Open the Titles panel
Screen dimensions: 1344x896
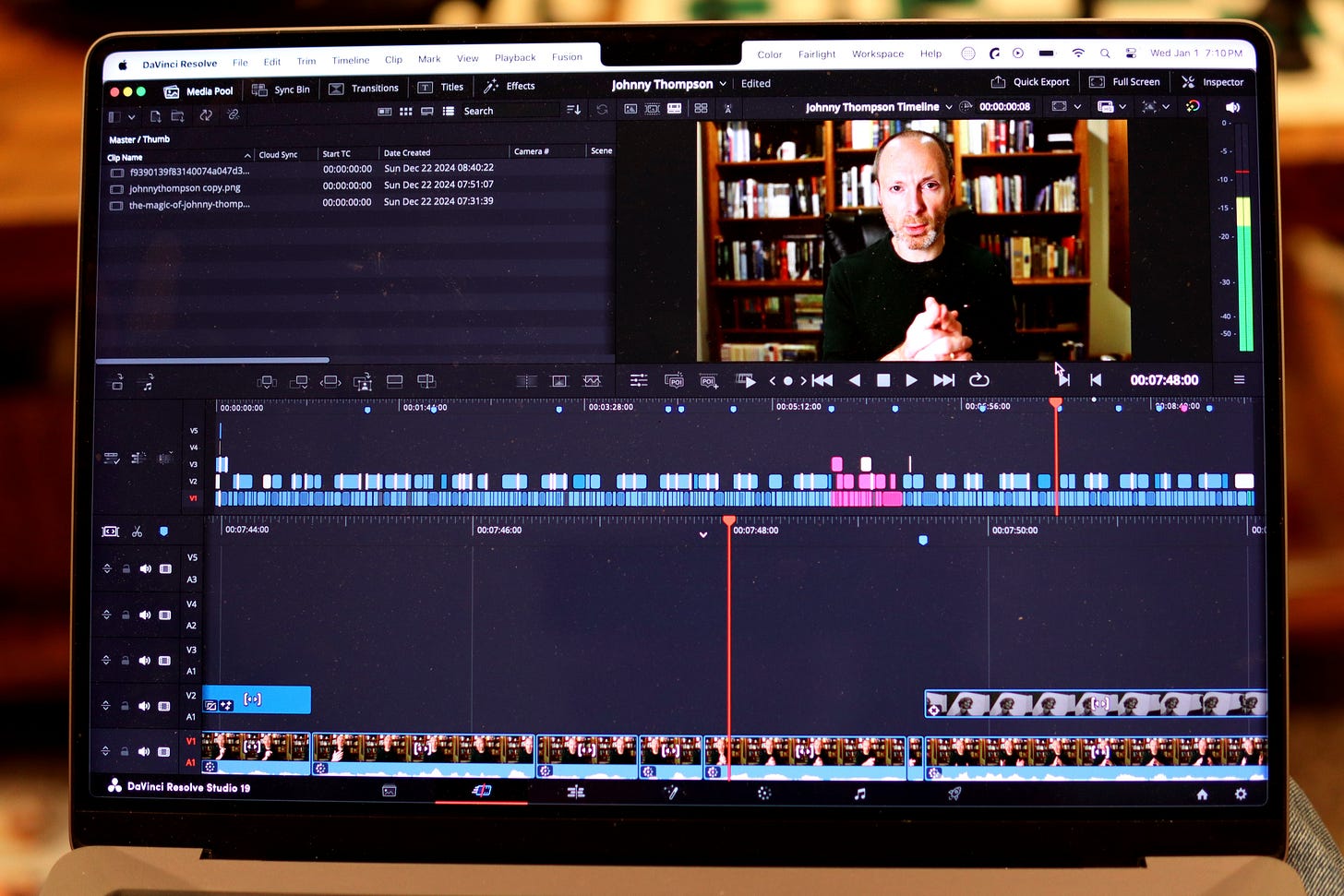[440, 87]
